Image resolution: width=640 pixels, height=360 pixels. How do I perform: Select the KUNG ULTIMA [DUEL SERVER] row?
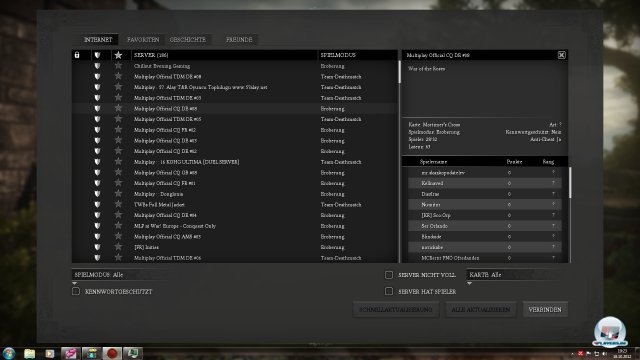tap(235, 162)
